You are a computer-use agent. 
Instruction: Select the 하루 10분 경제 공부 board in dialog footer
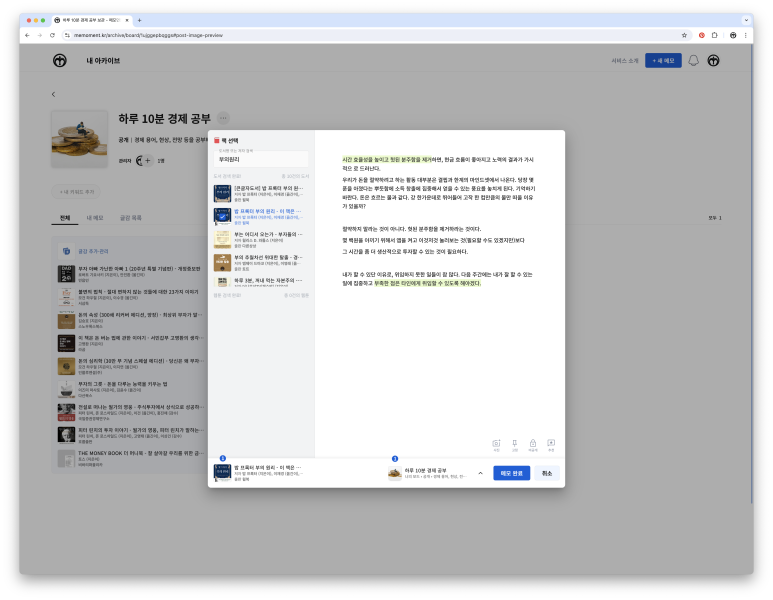coord(427,473)
